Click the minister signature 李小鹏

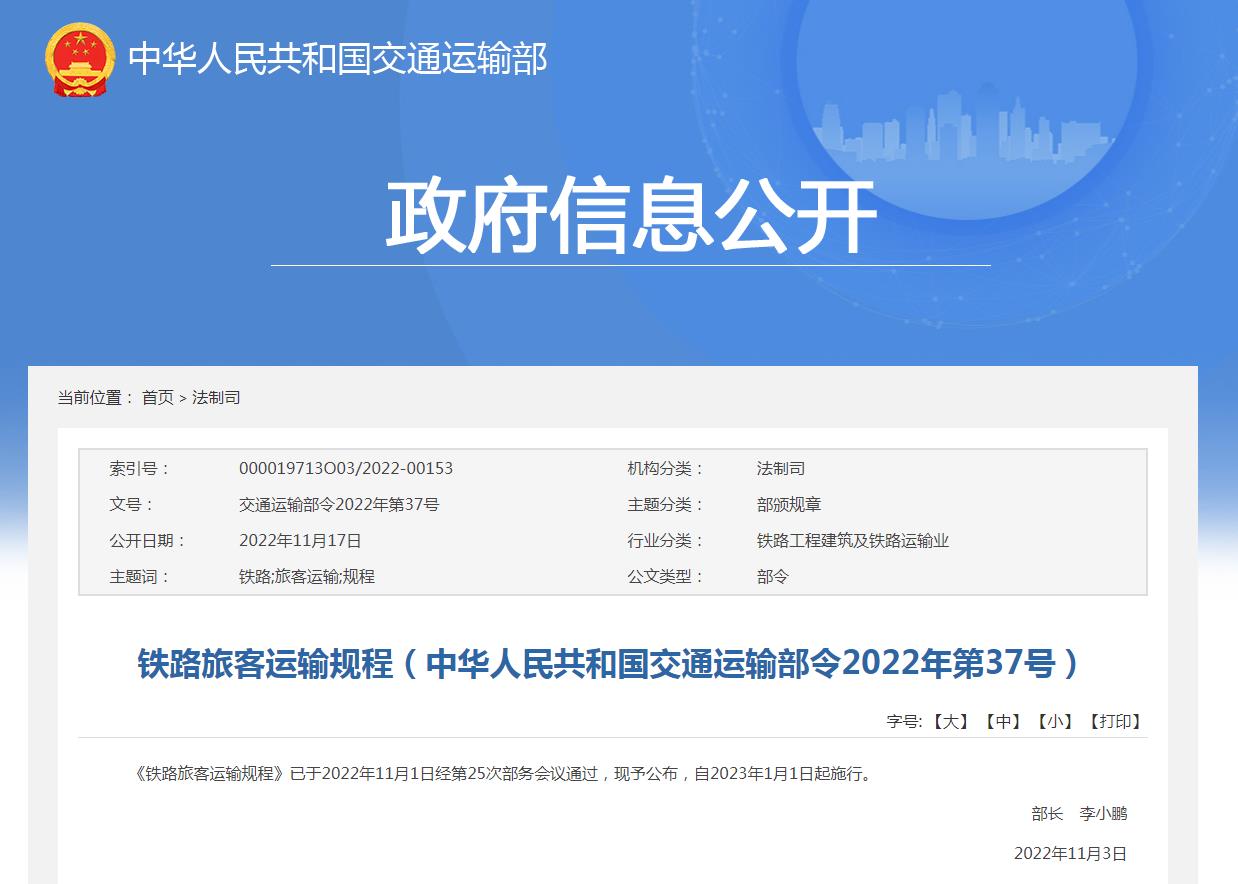[x=1103, y=813]
